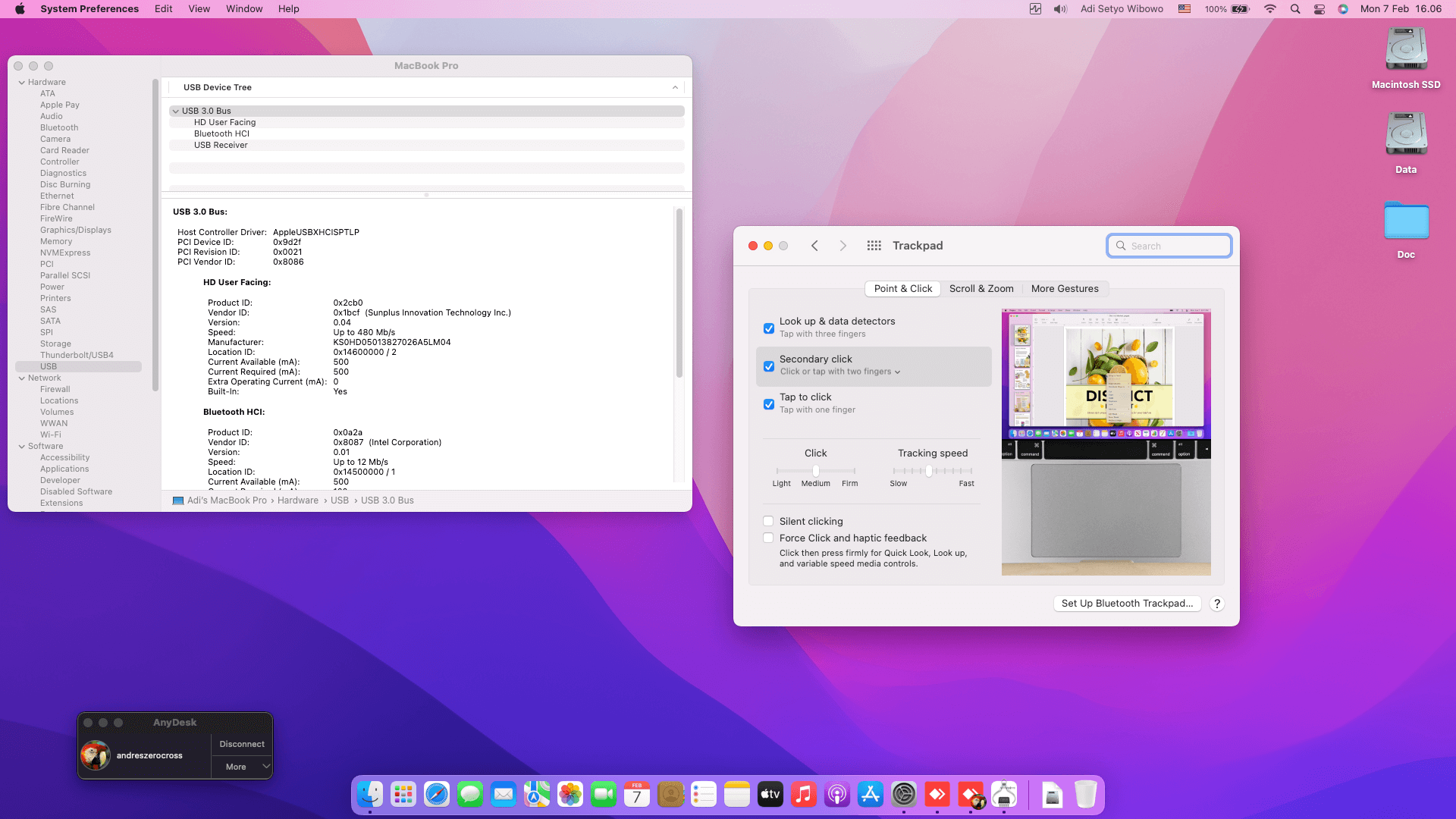Open the Window menu
Viewport: 1456px width, 819px height.
244,9
